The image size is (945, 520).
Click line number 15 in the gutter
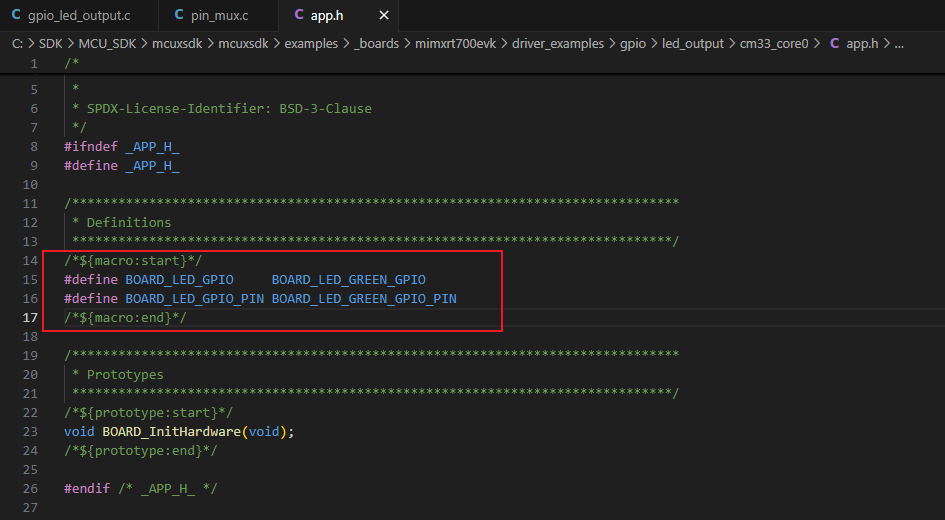tap(30, 279)
